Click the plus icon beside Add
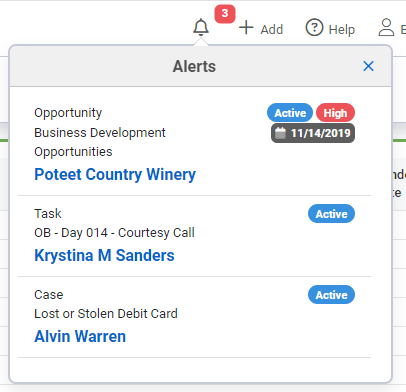 [x=246, y=27]
